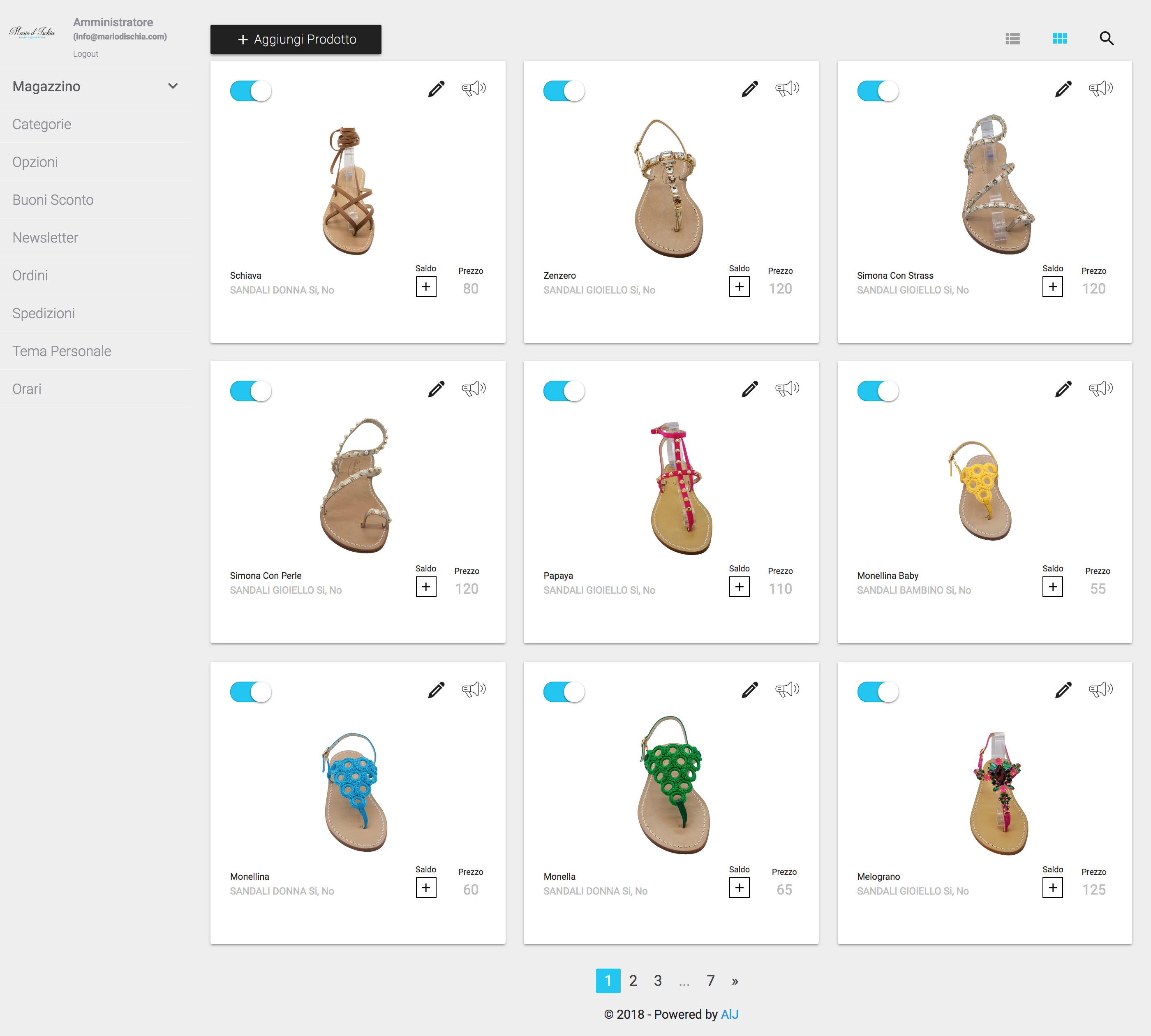Click megaphone icon on Melograno card
This screenshot has height=1036, width=1151.
(1100, 690)
